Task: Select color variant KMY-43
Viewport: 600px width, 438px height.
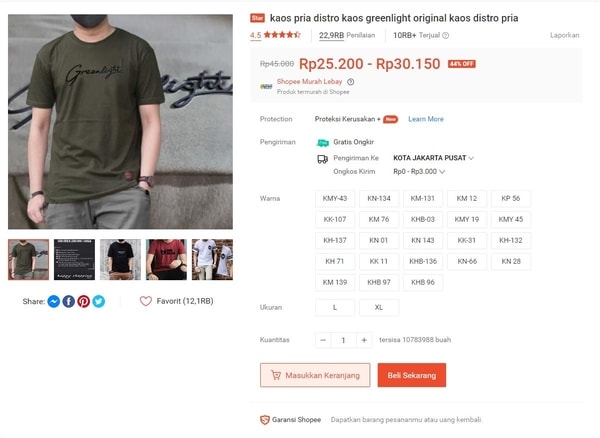Action: (335, 199)
